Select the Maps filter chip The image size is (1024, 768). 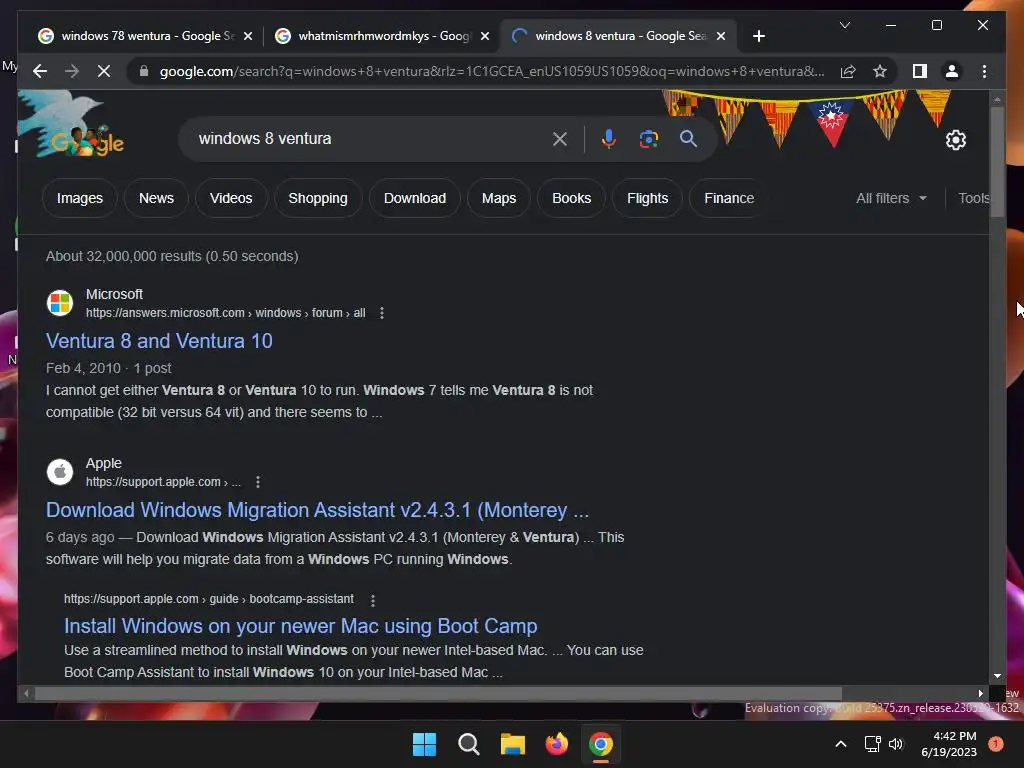pyautogui.click(x=499, y=198)
